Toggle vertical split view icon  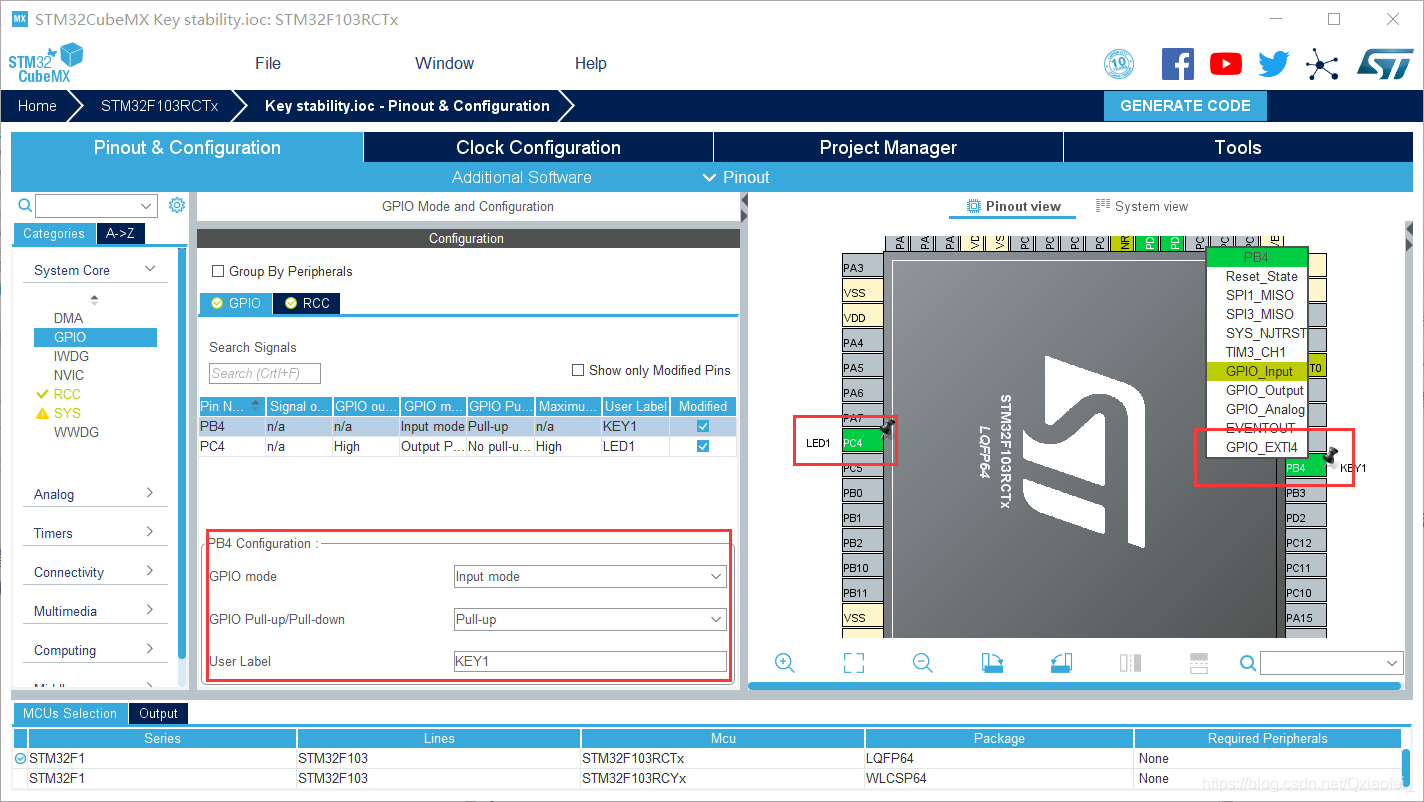pyautogui.click(x=1130, y=662)
